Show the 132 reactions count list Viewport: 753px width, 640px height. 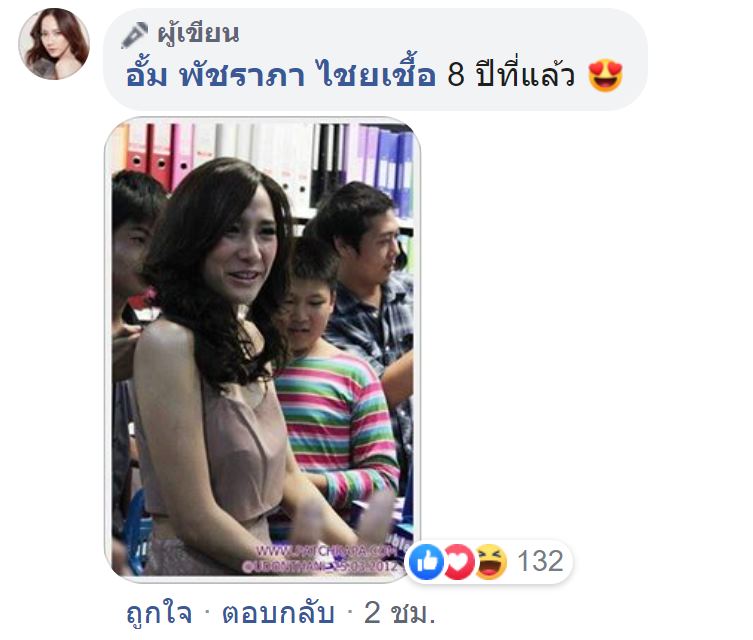click(x=540, y=561)
